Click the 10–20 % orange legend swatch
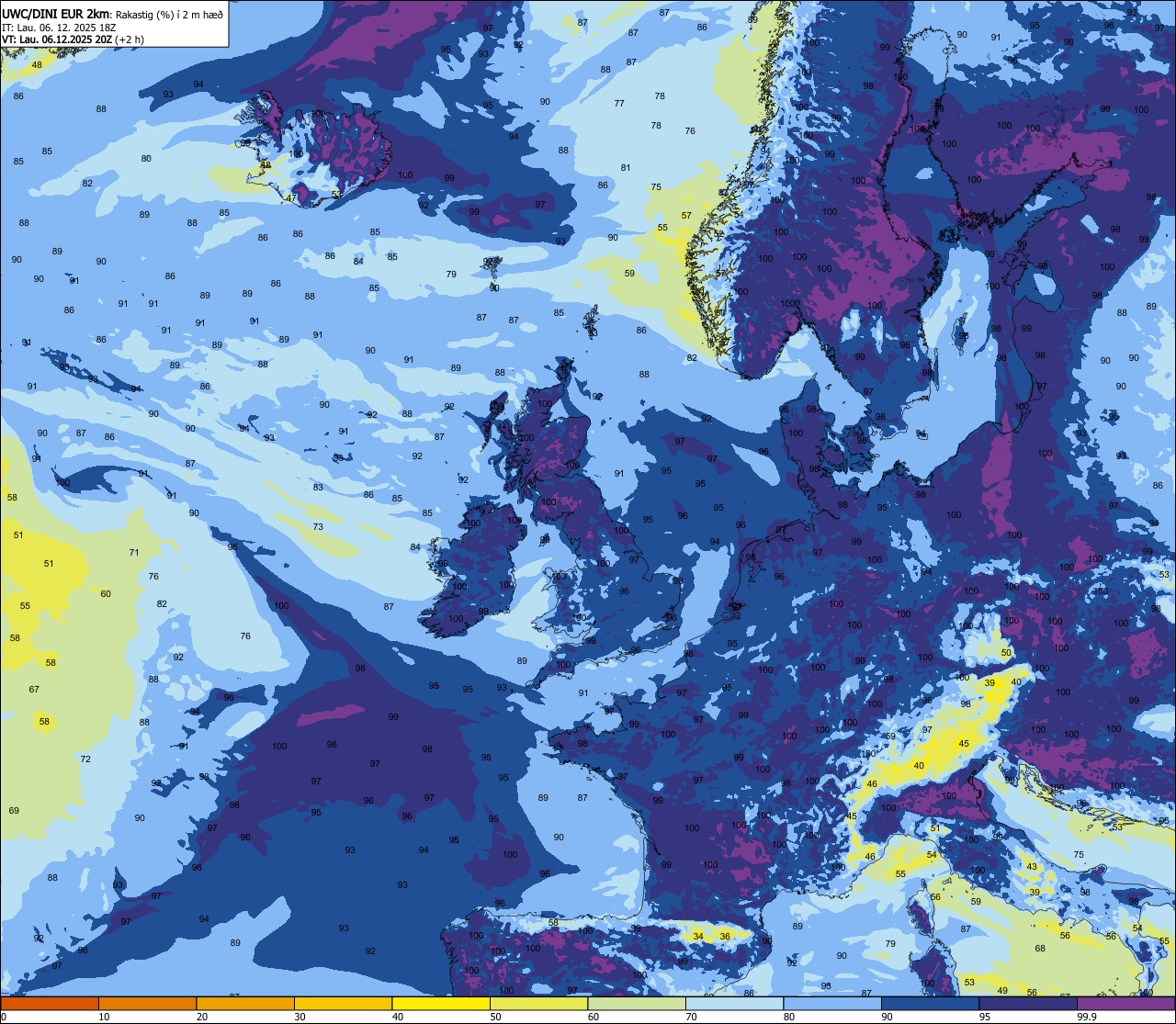The width and height of the screenshot is (1176, 1024). [147, 1004]
